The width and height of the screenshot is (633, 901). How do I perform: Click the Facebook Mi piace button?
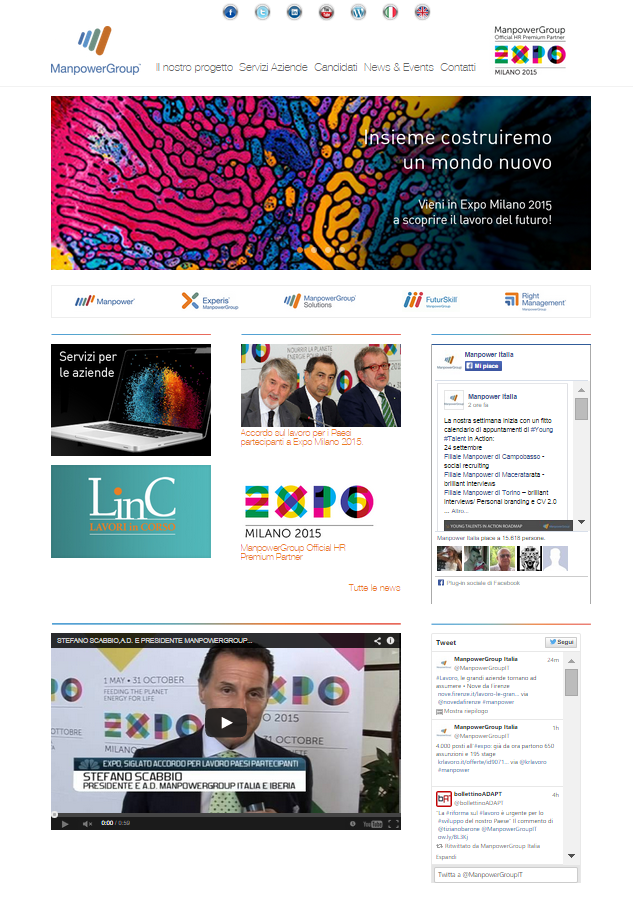coord(483,366)
